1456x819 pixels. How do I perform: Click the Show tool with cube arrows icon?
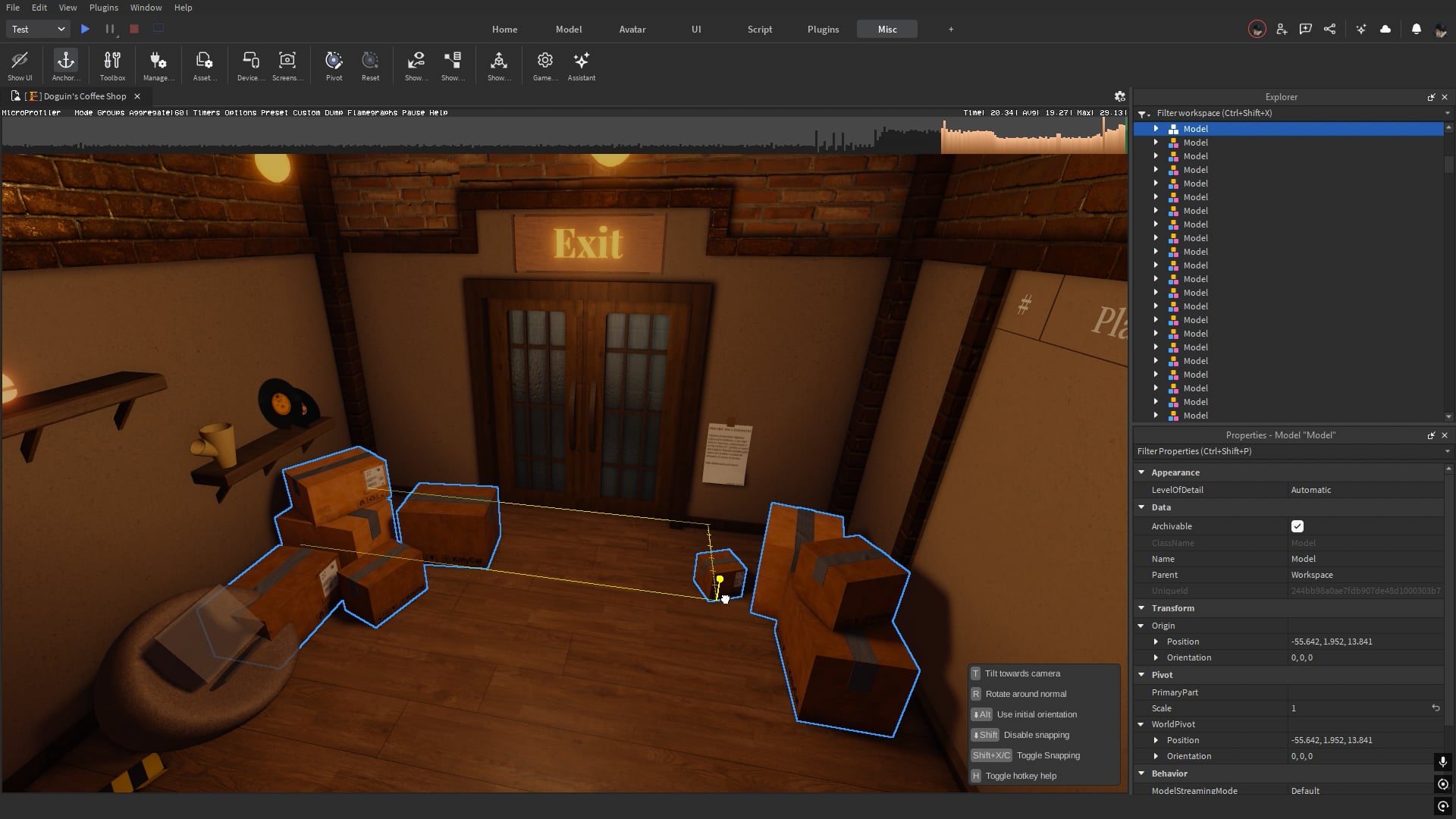499,66
